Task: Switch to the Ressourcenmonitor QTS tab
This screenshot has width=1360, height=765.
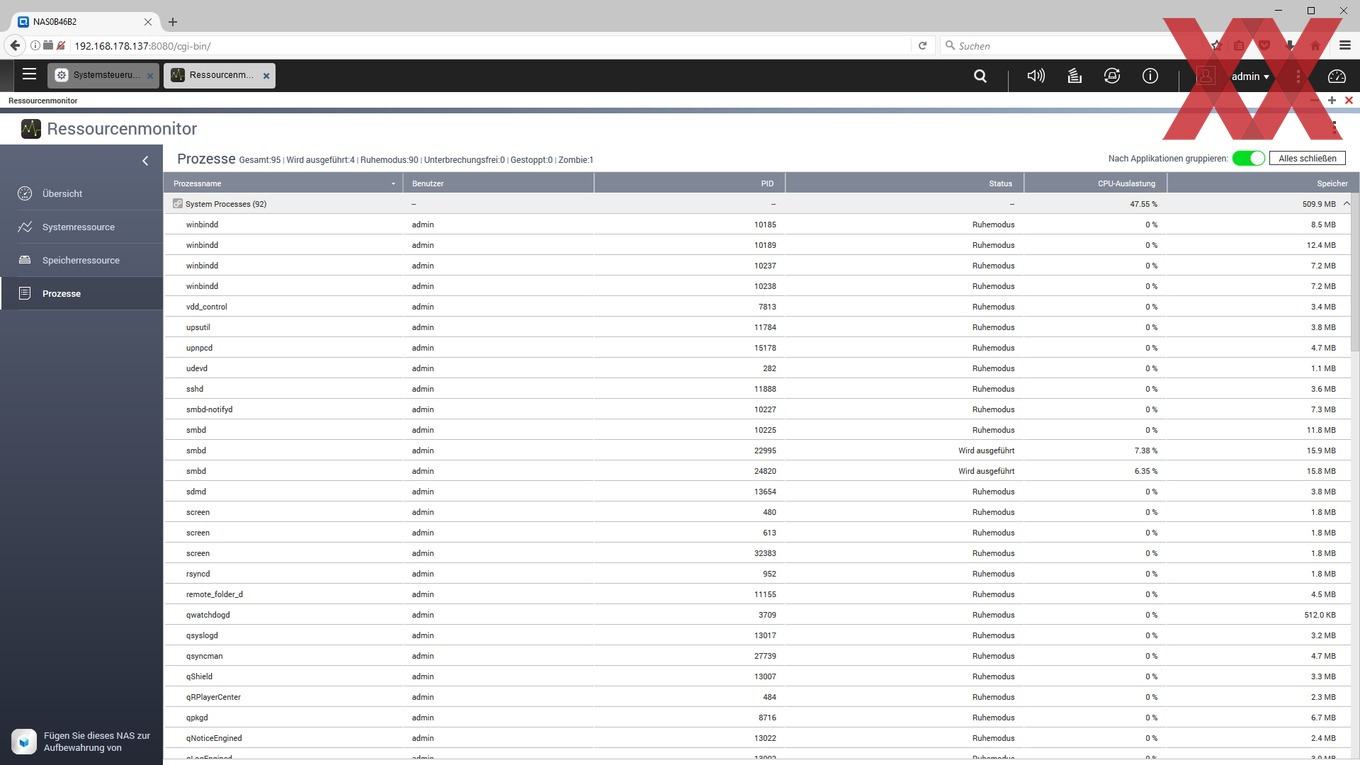Action: (219, 75)
